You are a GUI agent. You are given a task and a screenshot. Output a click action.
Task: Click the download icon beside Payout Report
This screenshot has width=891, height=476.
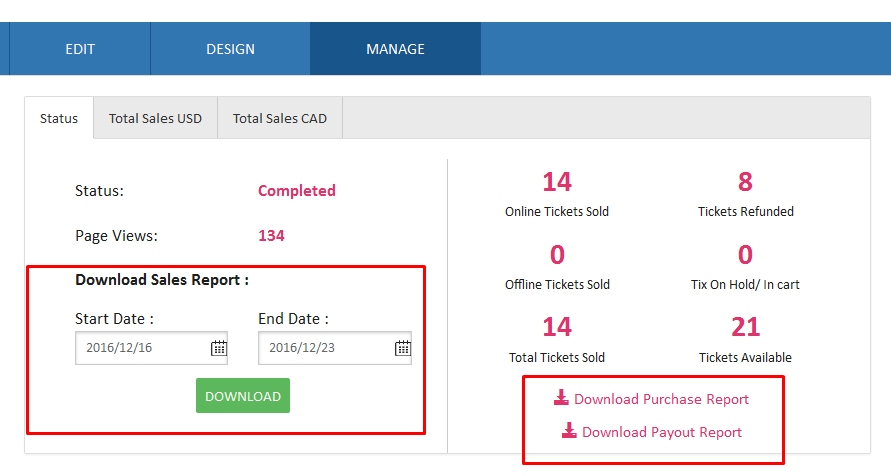(569, 431)
